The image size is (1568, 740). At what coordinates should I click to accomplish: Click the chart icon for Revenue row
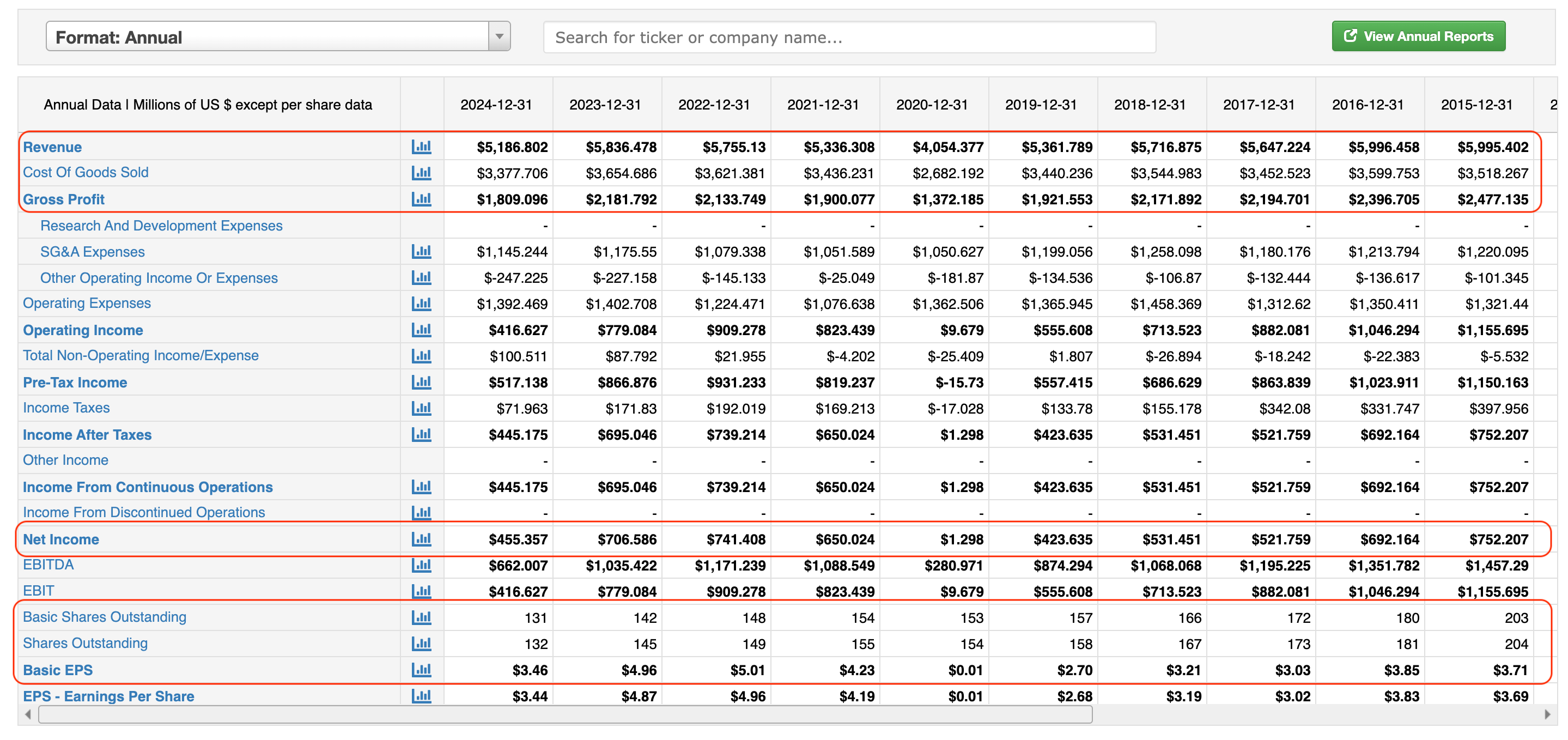(421, 147)
